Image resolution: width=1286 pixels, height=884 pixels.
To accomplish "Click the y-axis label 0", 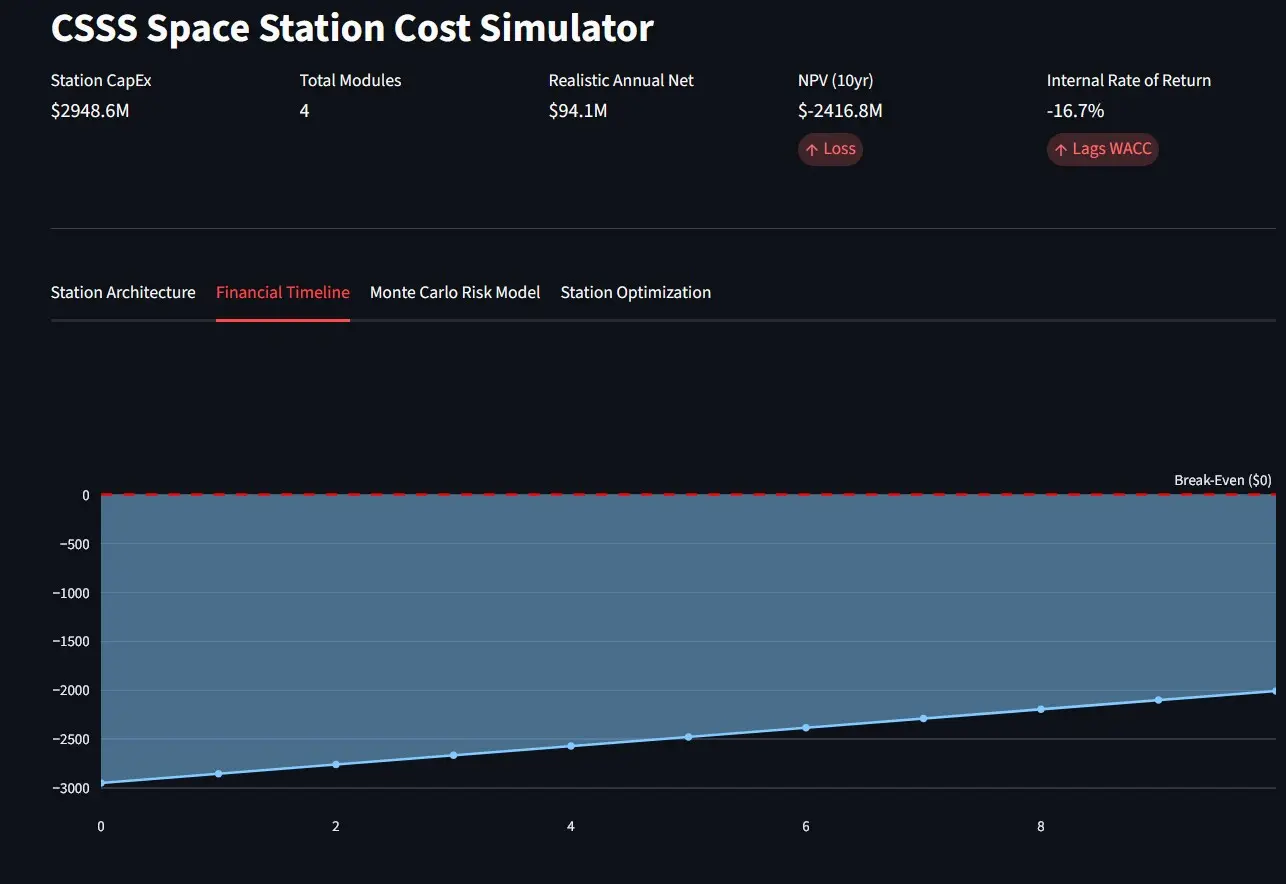I will (x=86, y=495).
